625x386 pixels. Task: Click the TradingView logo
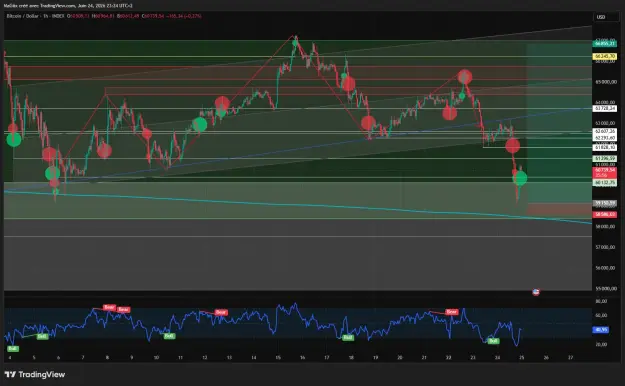(35, 374)
